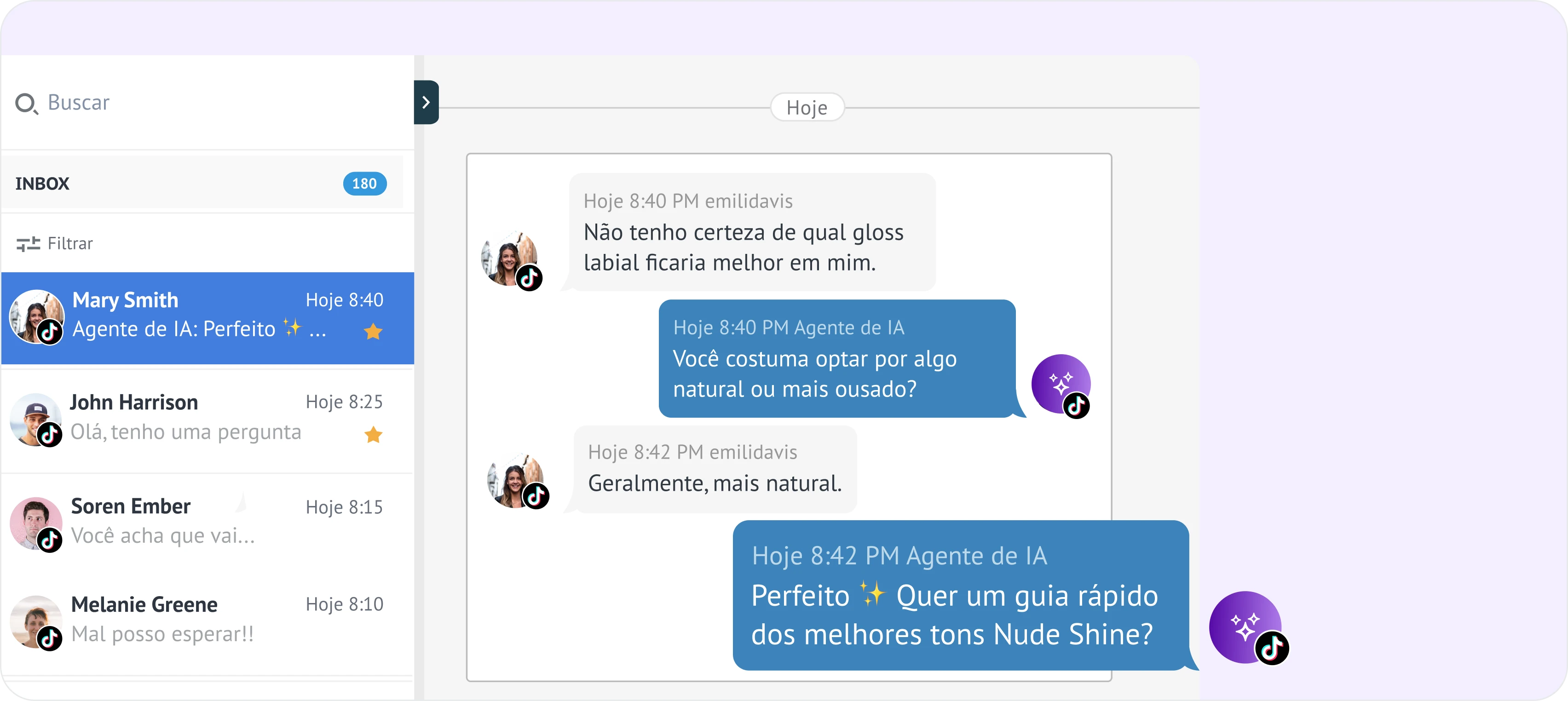Image resolution: width=1568 pixels, height=701 pixels.
Task: Click the search magnifier icon
Action: pos(26,103)
